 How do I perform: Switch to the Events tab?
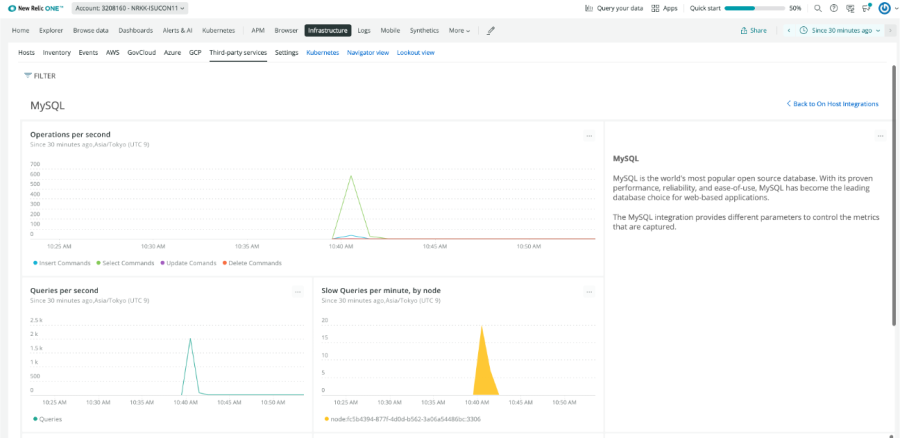88,52
